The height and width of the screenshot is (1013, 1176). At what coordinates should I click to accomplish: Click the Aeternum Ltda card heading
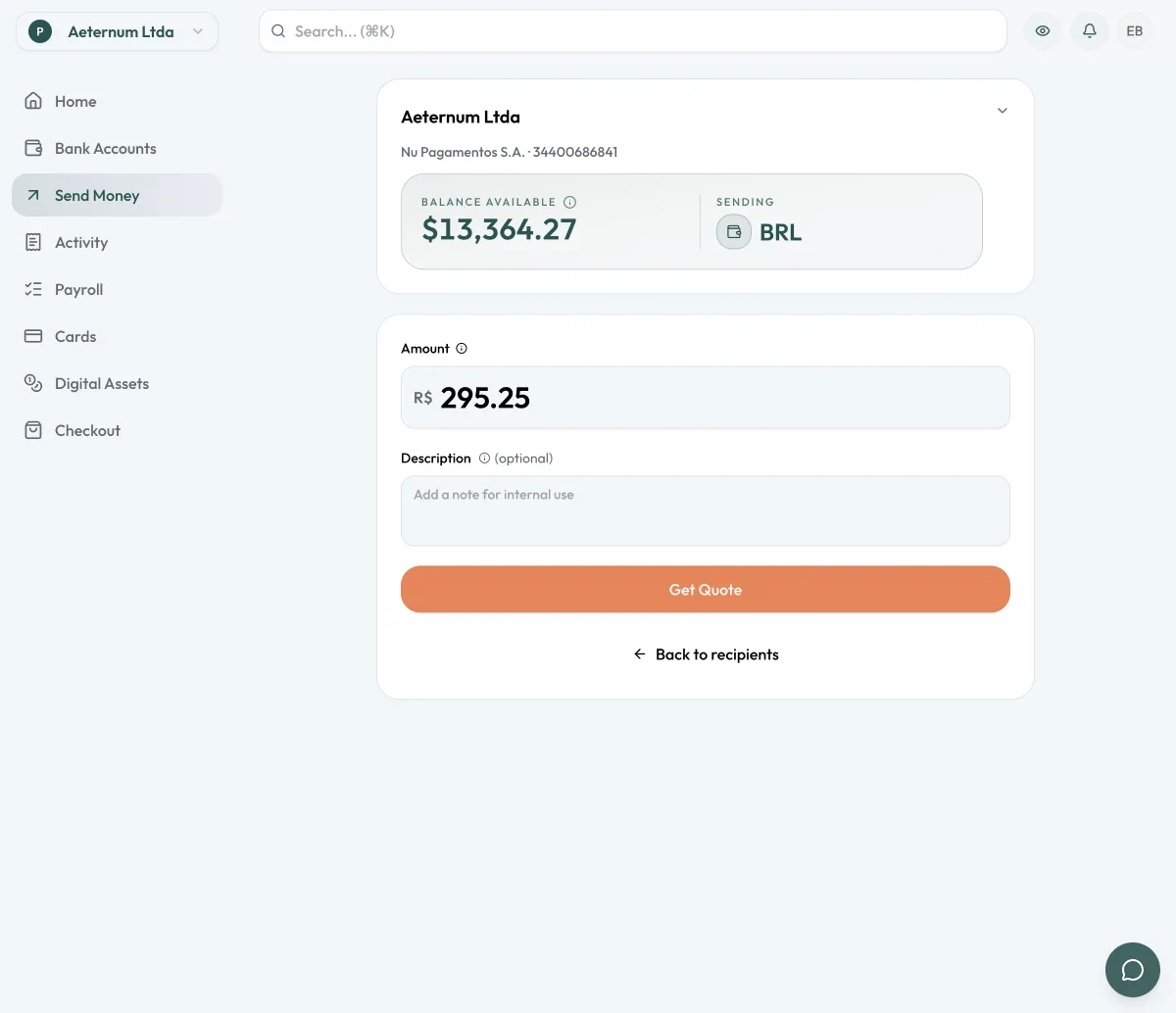461,117
